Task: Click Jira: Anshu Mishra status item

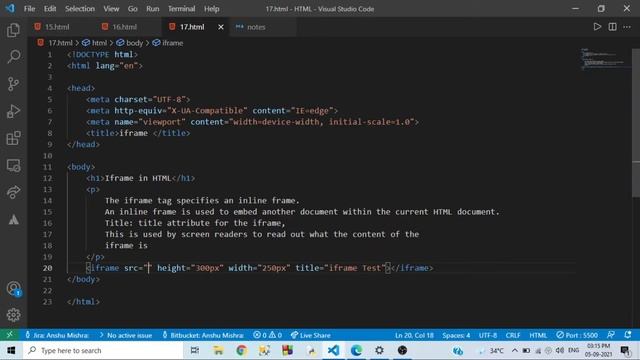Action: pyautogui.click(x=57, y=335)
